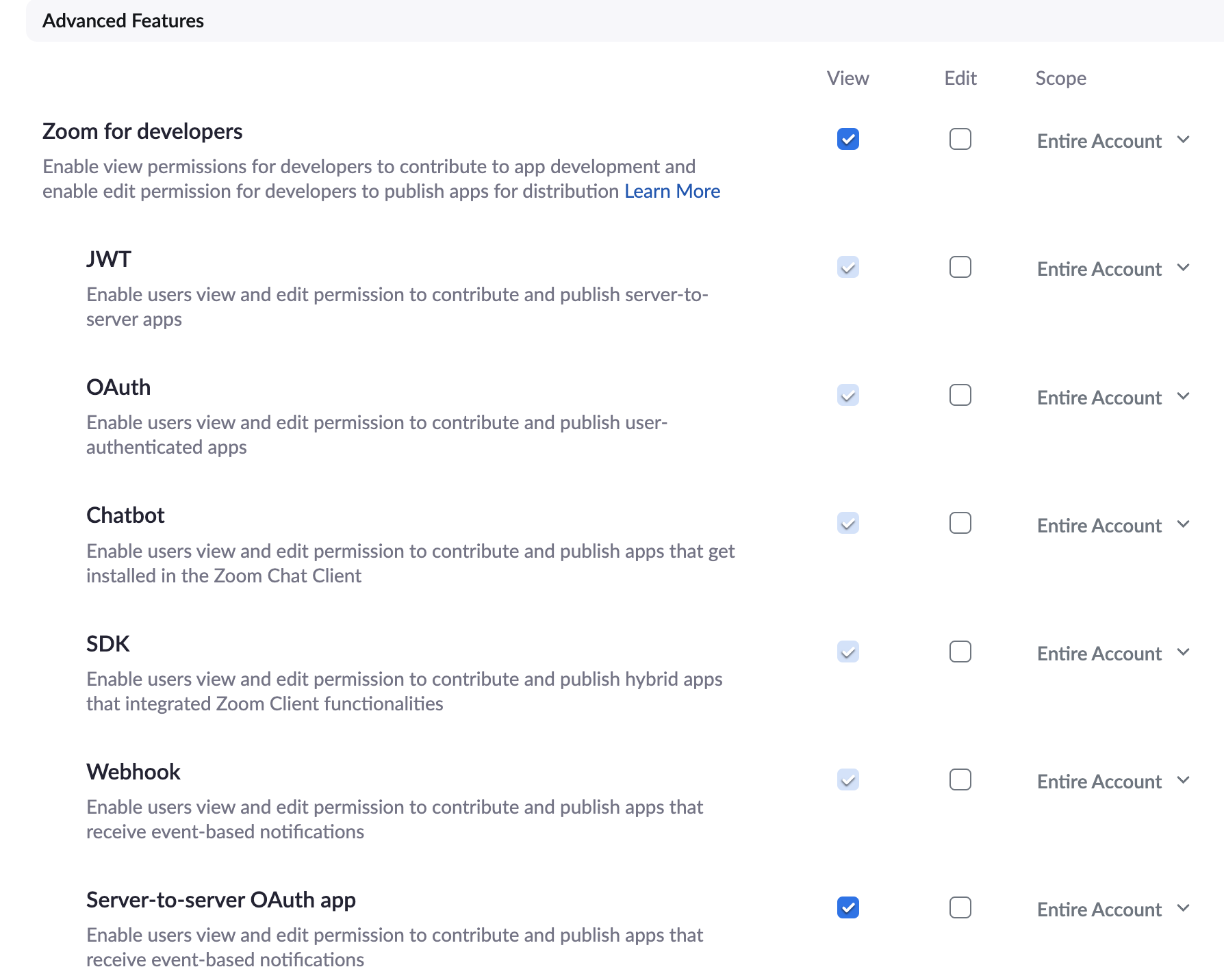Viewport: 1224px width, 980px height.
Task: Click the SDK description about hybrid apps
Action: (405, 691)
